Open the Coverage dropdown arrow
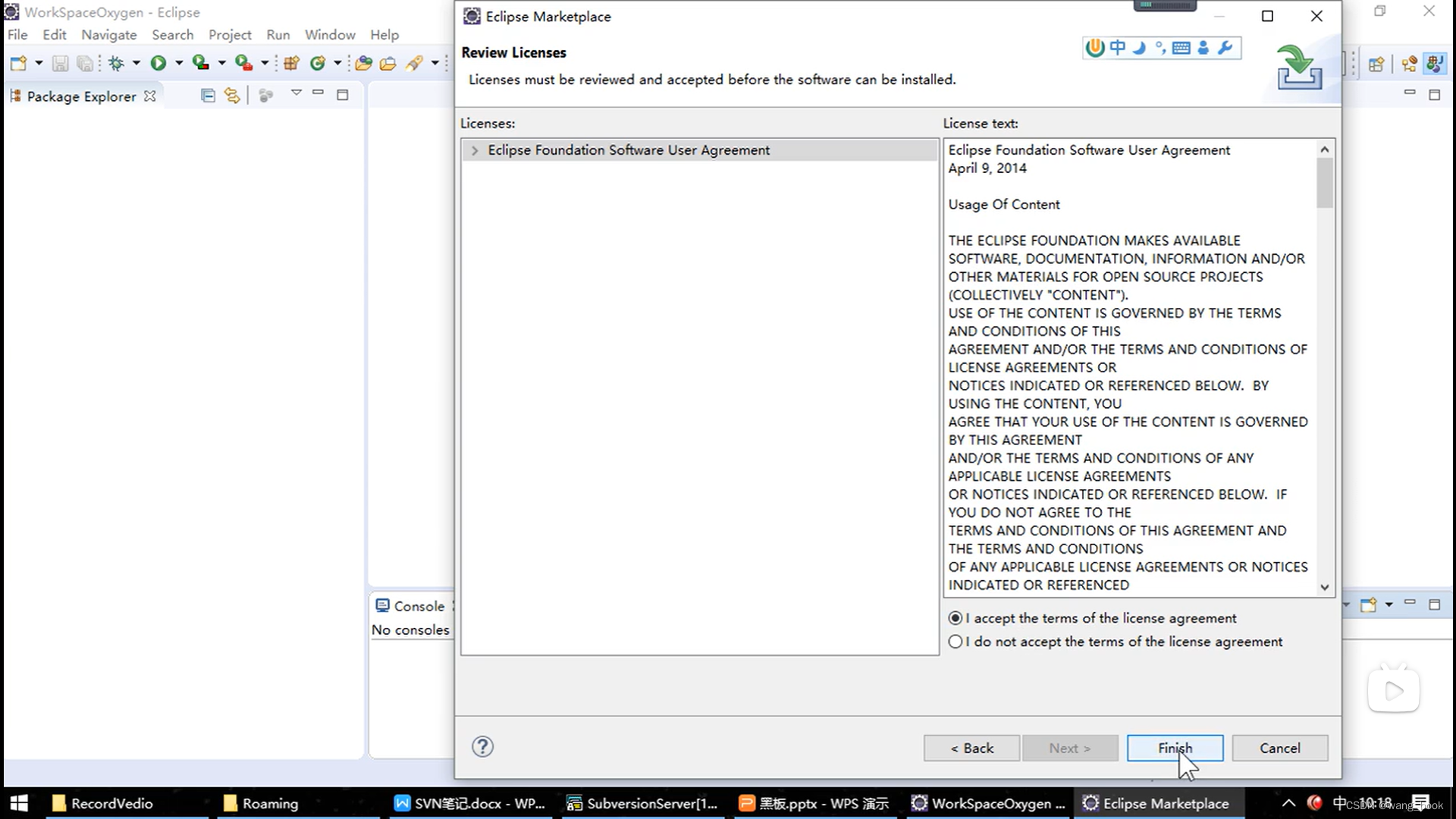Image resolution: width=1456 pixels, height=819 pixels. point(221,64)
